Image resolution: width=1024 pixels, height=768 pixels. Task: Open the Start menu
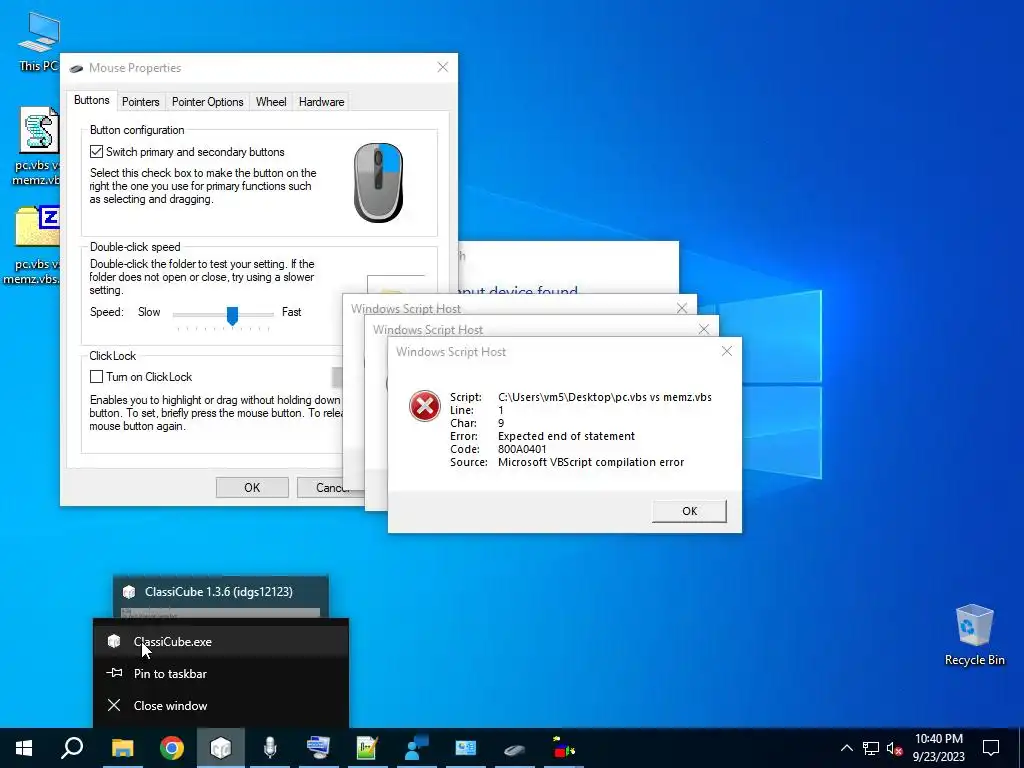pyautogui.click(x=24, y=748)
